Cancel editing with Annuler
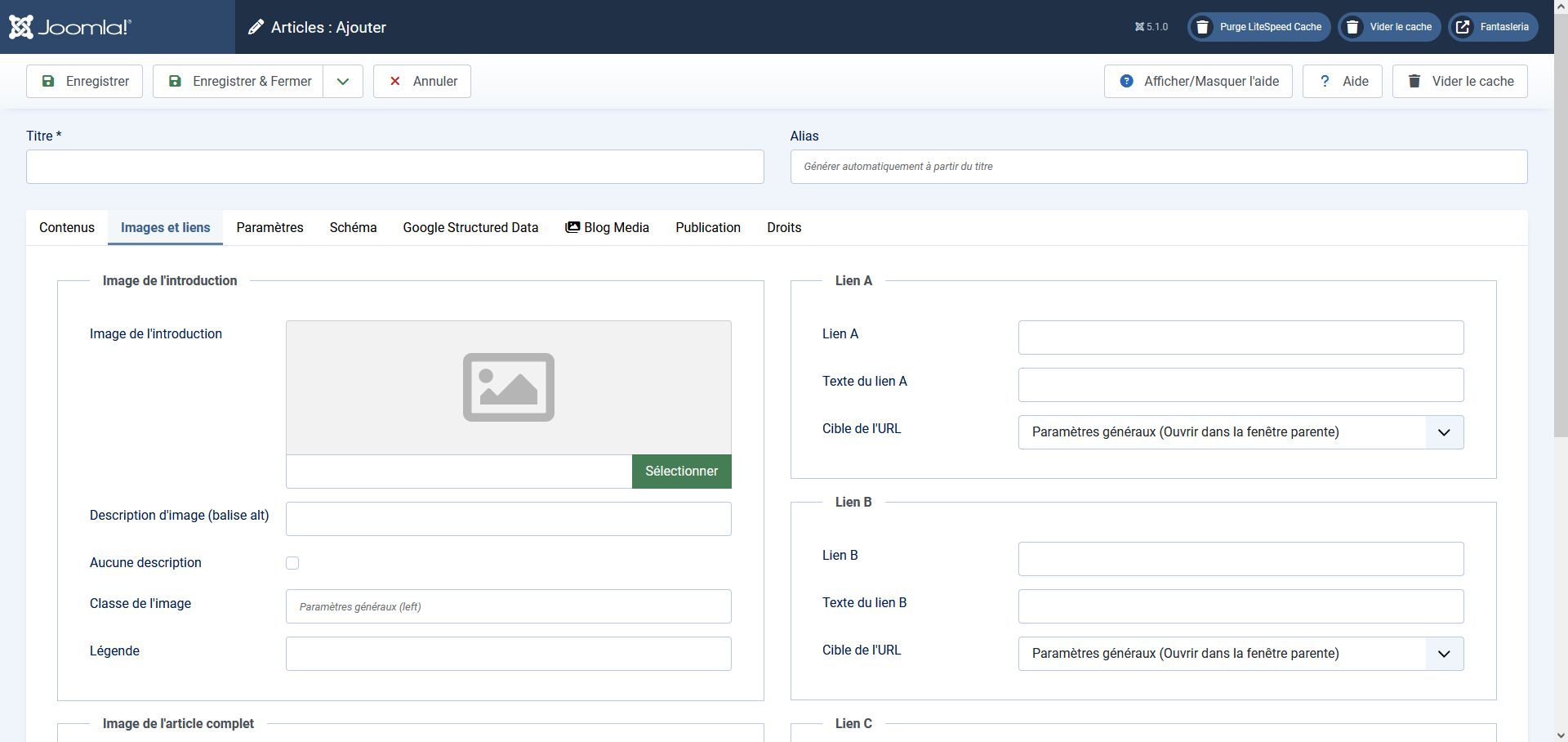 (x=422, y=82)
